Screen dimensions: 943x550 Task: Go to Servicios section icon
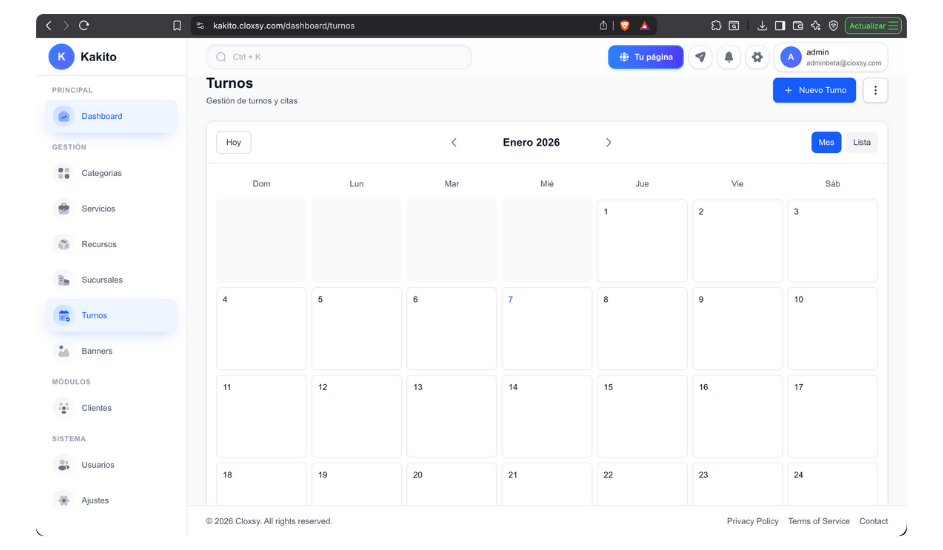pos(64,209)
